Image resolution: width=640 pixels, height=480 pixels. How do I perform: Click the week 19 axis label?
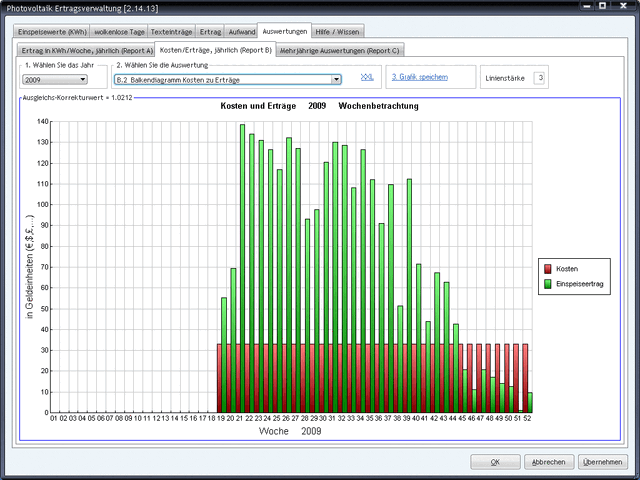221,418
